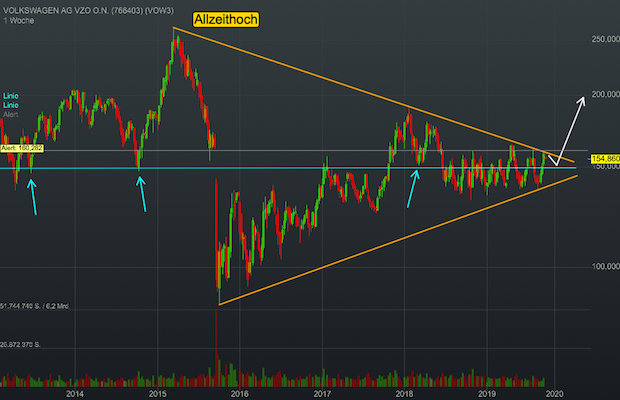Click the volume label '51.744.740 S. / 6,2 Mrd.'

tap(35, 306)
